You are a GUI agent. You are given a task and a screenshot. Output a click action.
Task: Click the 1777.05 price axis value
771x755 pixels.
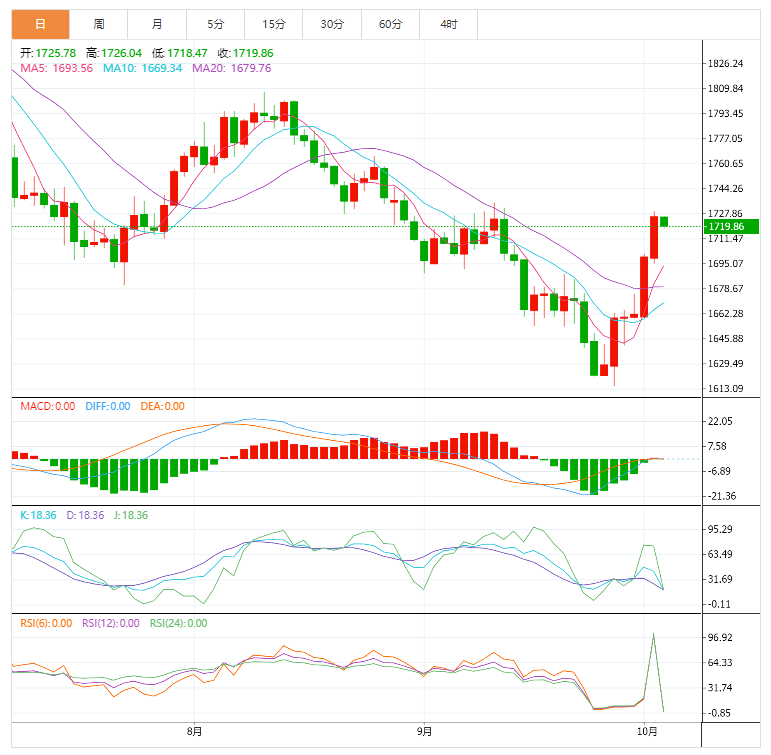point(725,139)
